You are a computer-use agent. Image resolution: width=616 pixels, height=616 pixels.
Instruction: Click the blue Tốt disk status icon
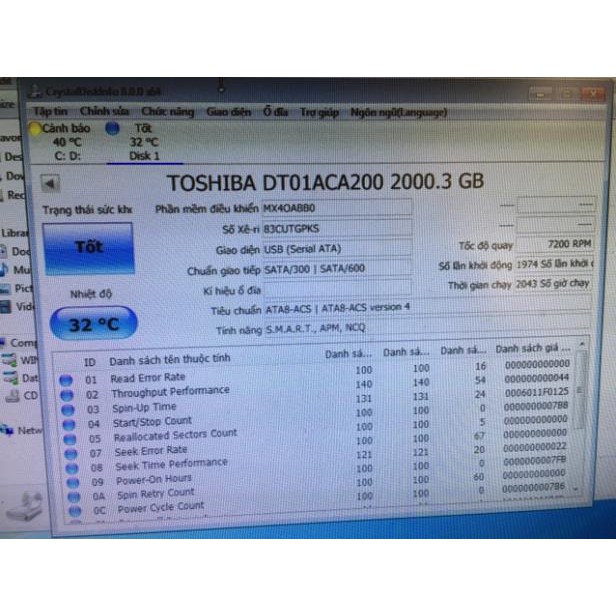click(112, 128)
